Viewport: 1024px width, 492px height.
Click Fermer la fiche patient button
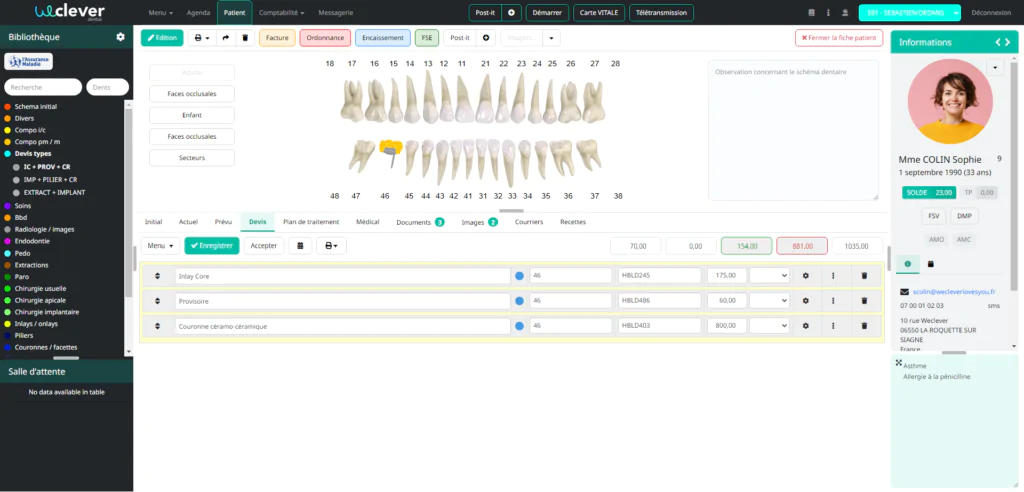point(839,38)
